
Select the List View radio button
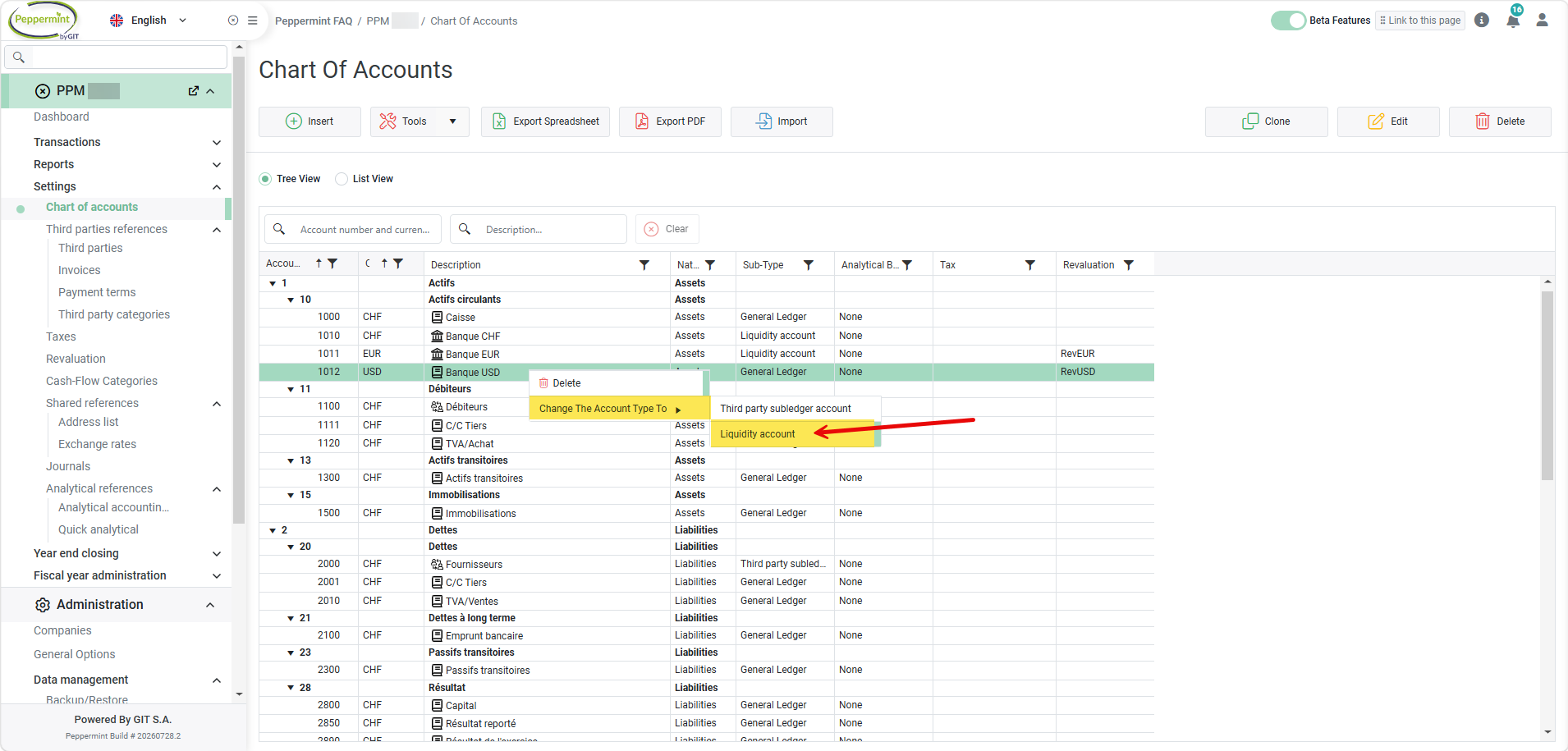coord(342,179)
